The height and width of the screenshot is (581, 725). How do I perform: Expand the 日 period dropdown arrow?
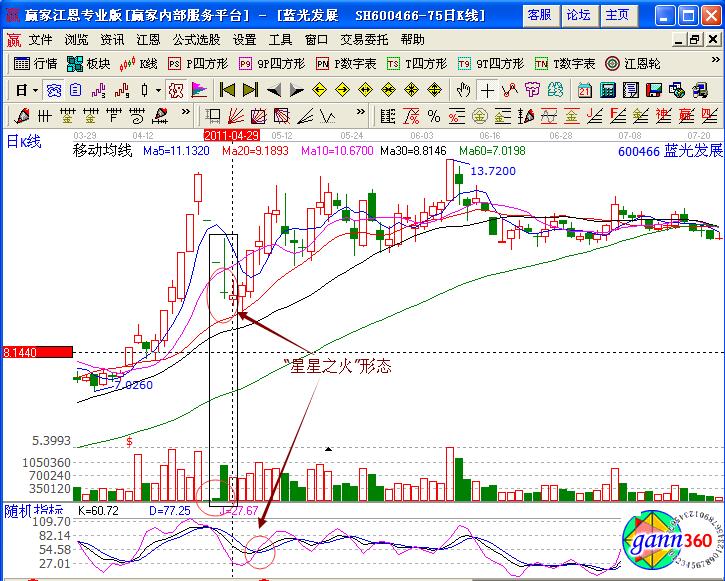click(x=35, y=89)
